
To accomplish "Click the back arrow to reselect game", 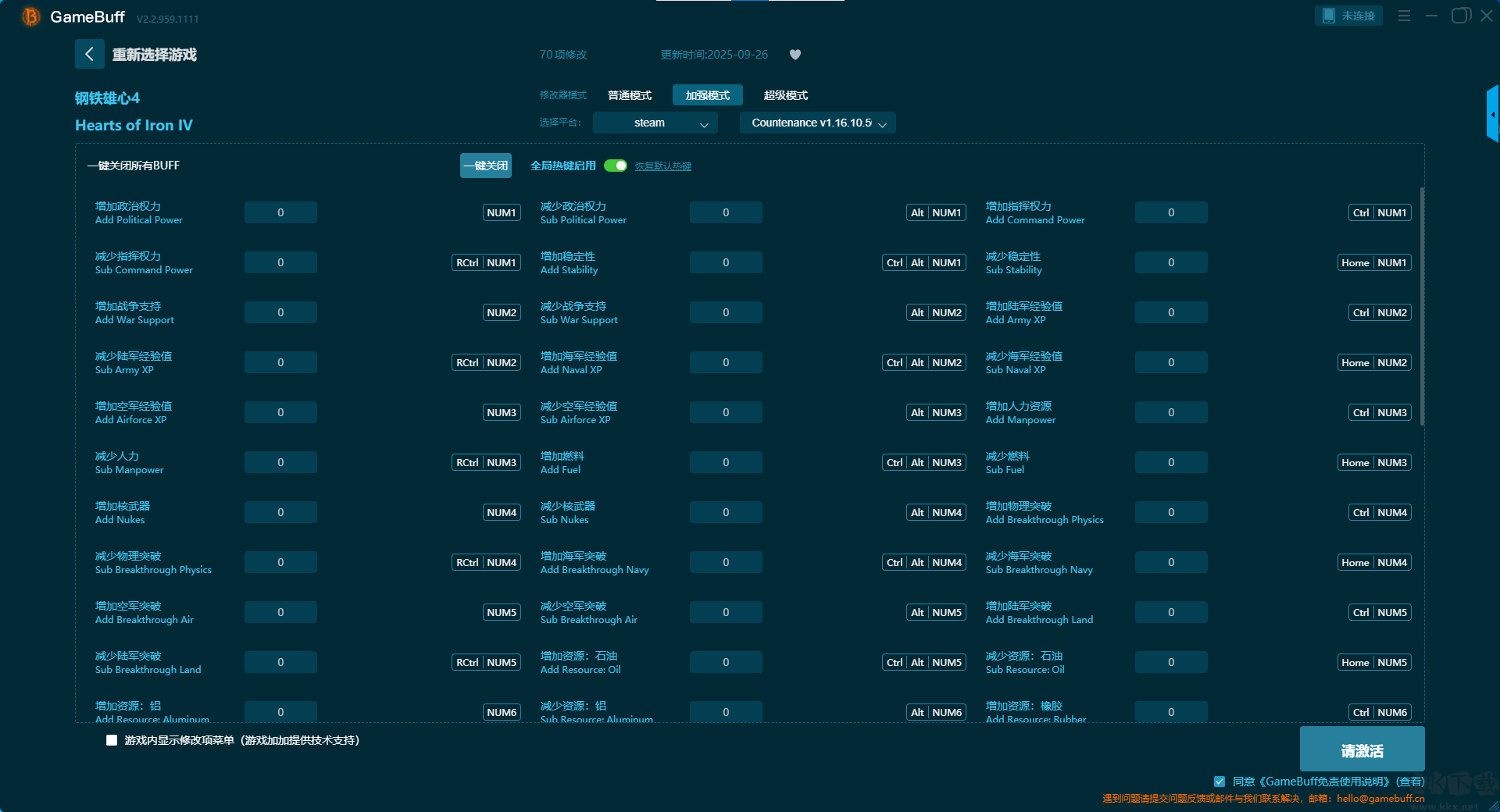I will tap(89, 54).
